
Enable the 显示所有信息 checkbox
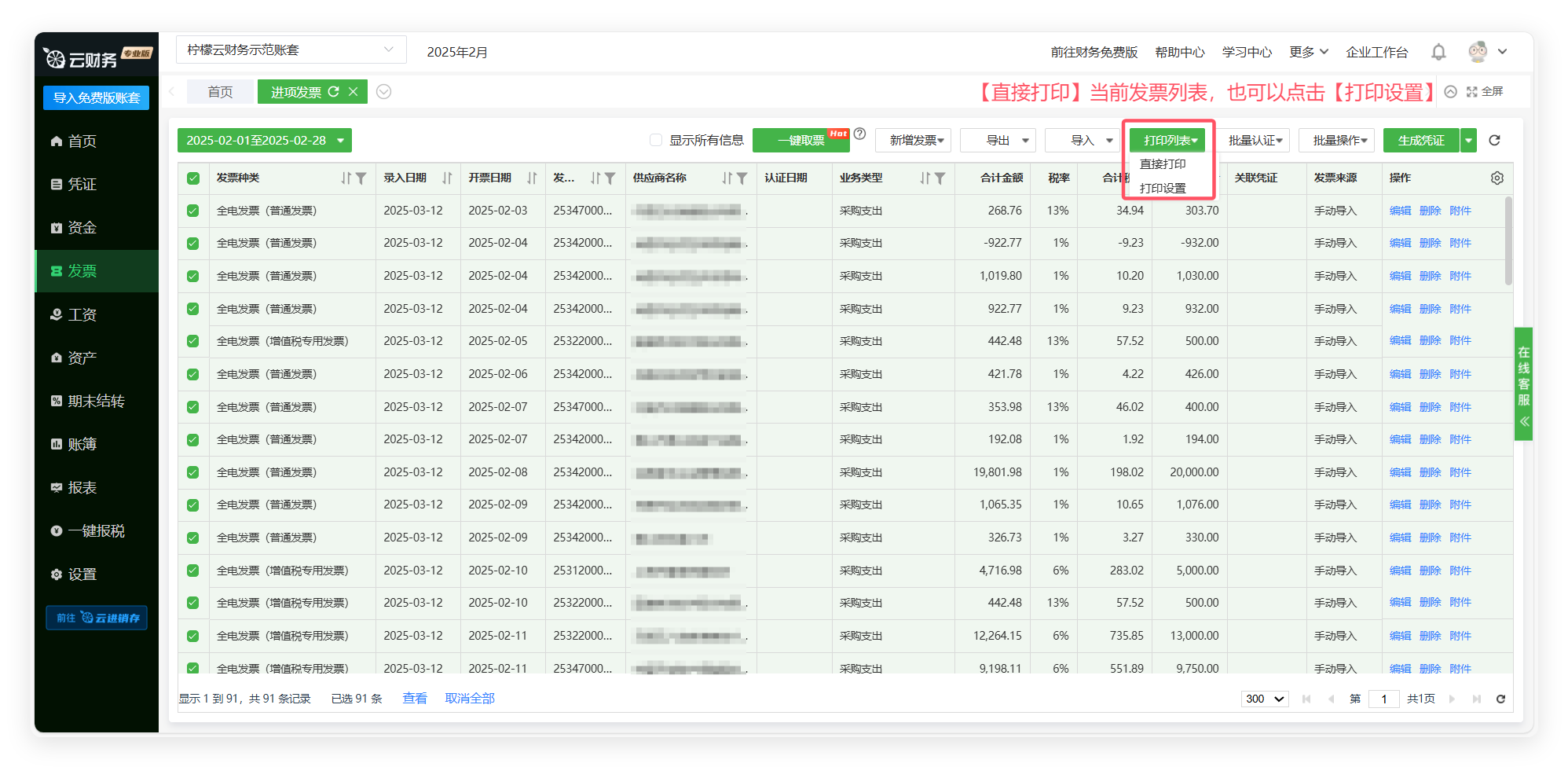coord(656,140)
